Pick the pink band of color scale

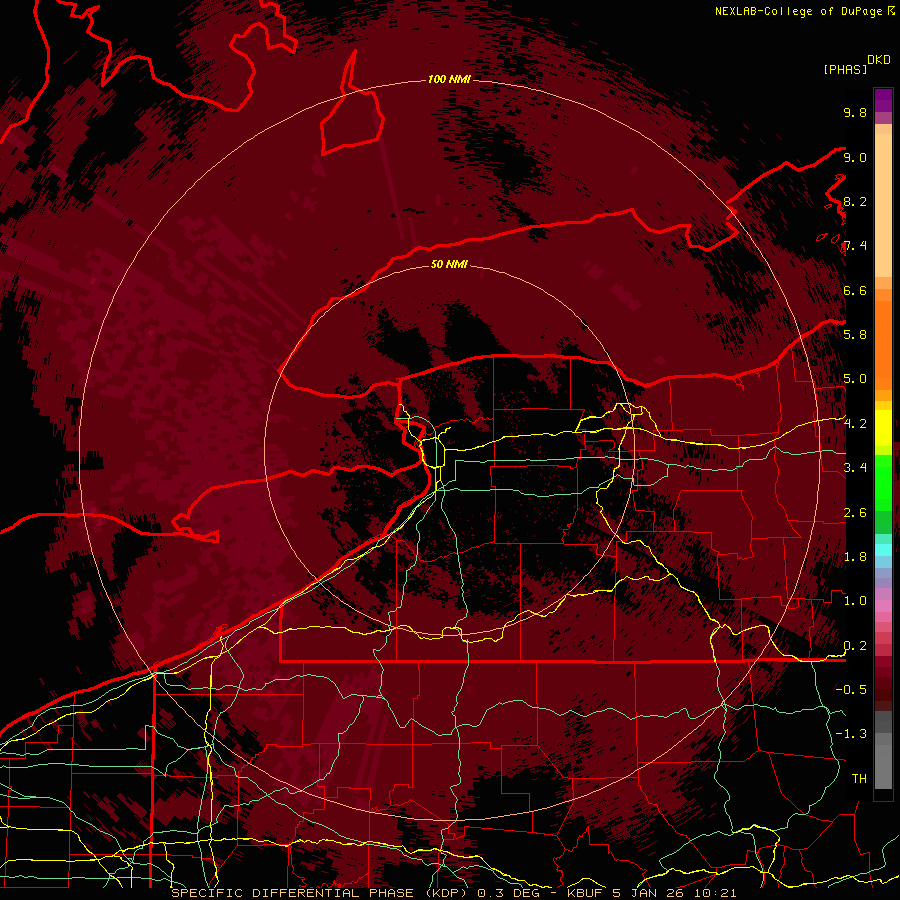click(883, 606)
